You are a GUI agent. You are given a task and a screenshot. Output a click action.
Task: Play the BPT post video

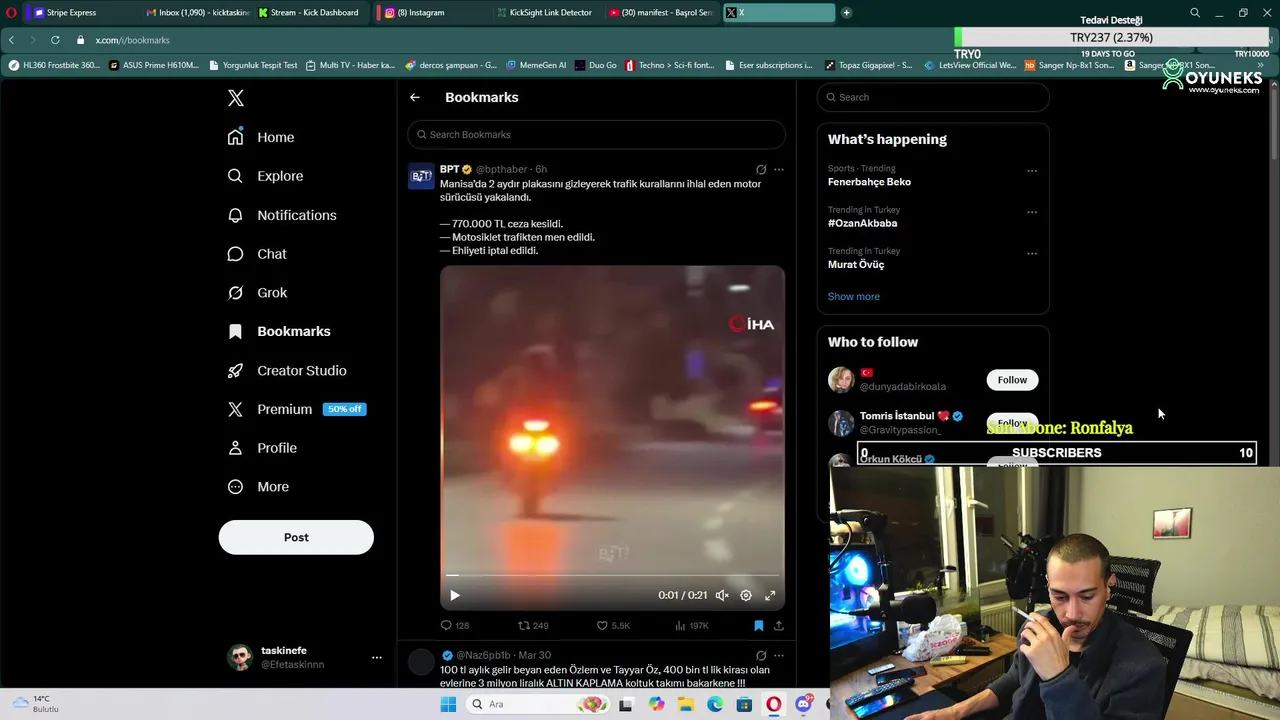[455, 595]
